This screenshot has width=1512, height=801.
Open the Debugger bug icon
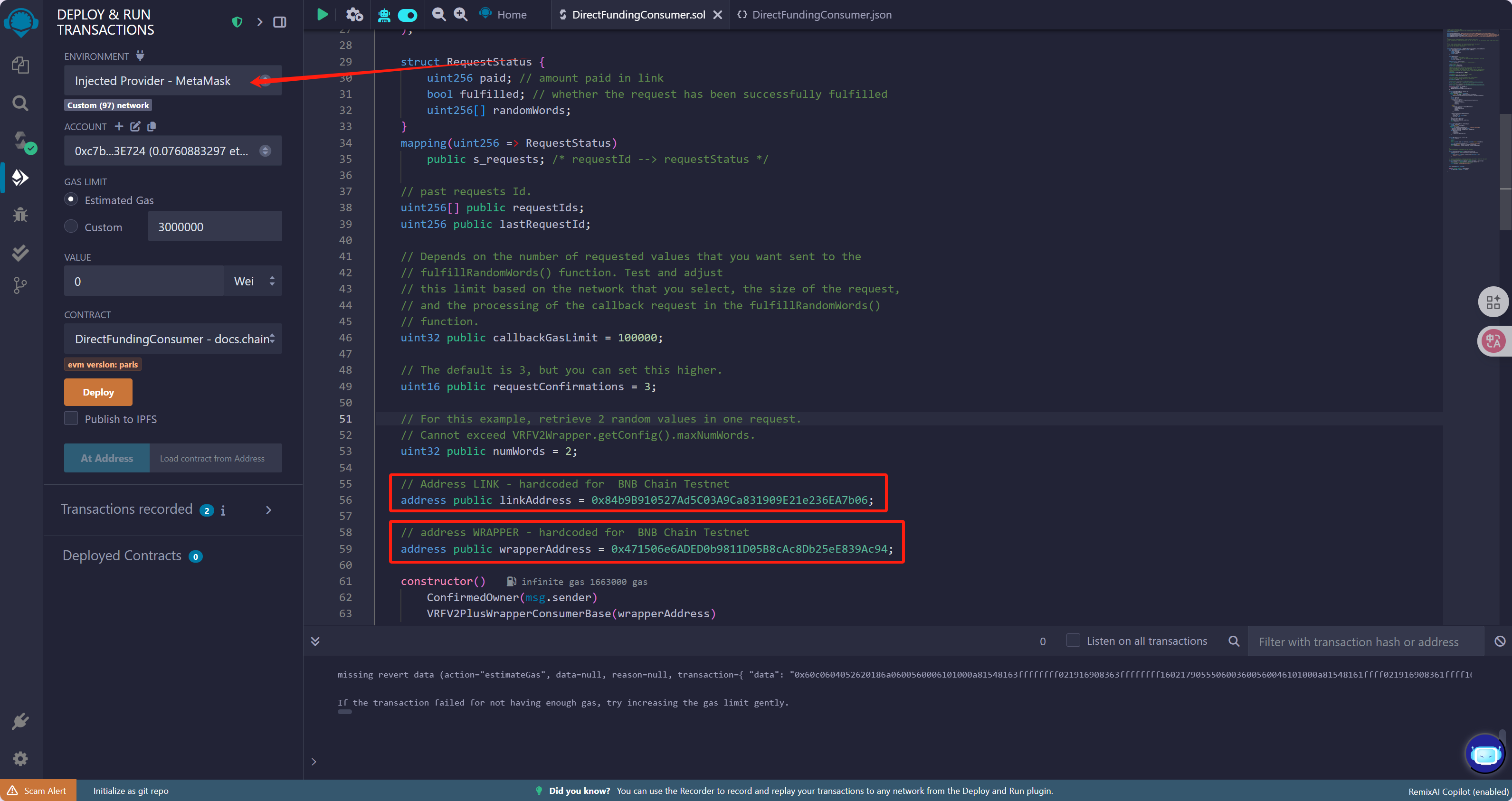point(20,215)
